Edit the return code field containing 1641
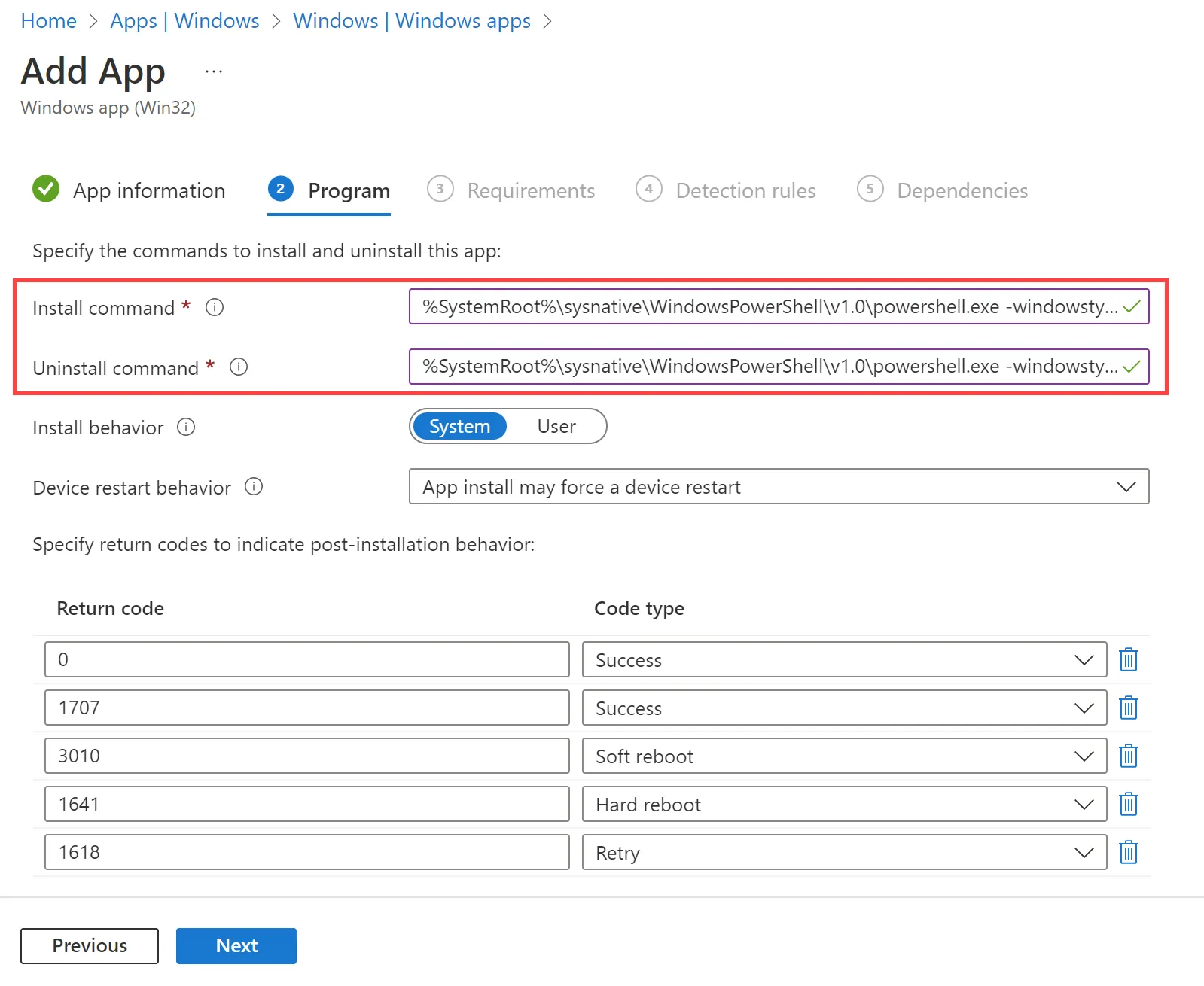This screenshot has height=986, width=1204. (306, 804)
